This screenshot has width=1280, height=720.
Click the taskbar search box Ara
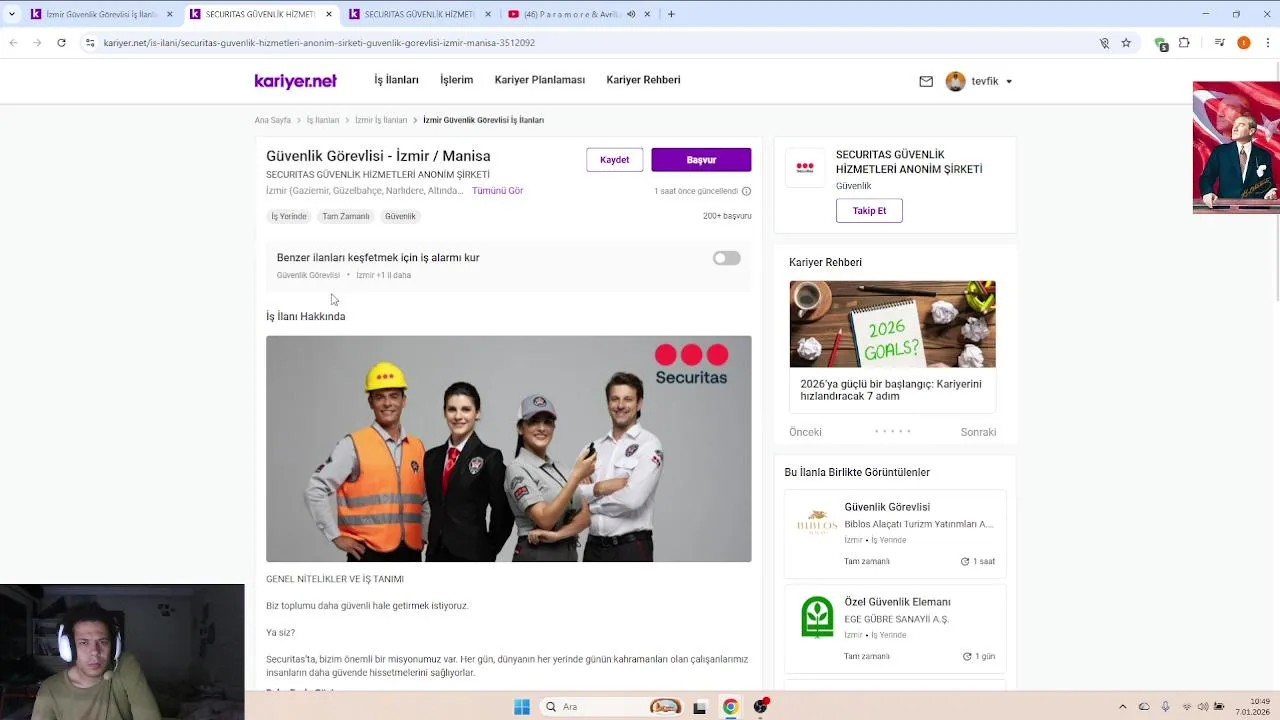point(612,707)
